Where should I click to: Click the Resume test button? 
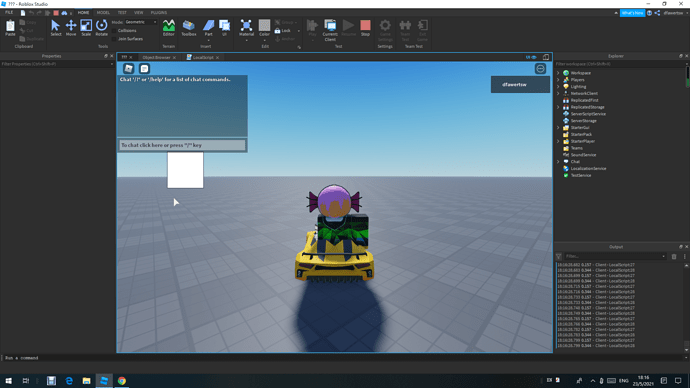[348, 28]
